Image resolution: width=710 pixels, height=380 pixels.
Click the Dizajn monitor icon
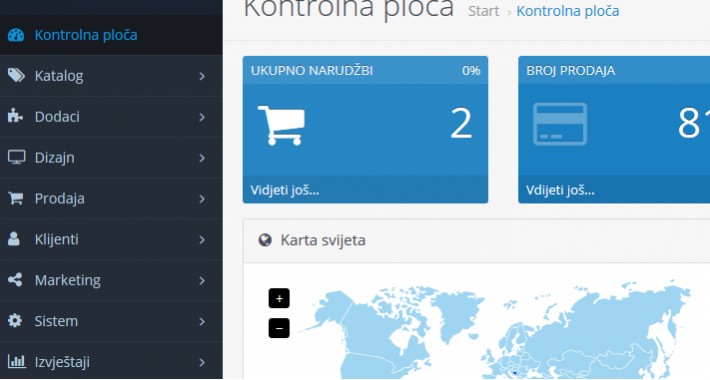pos(16,157)
